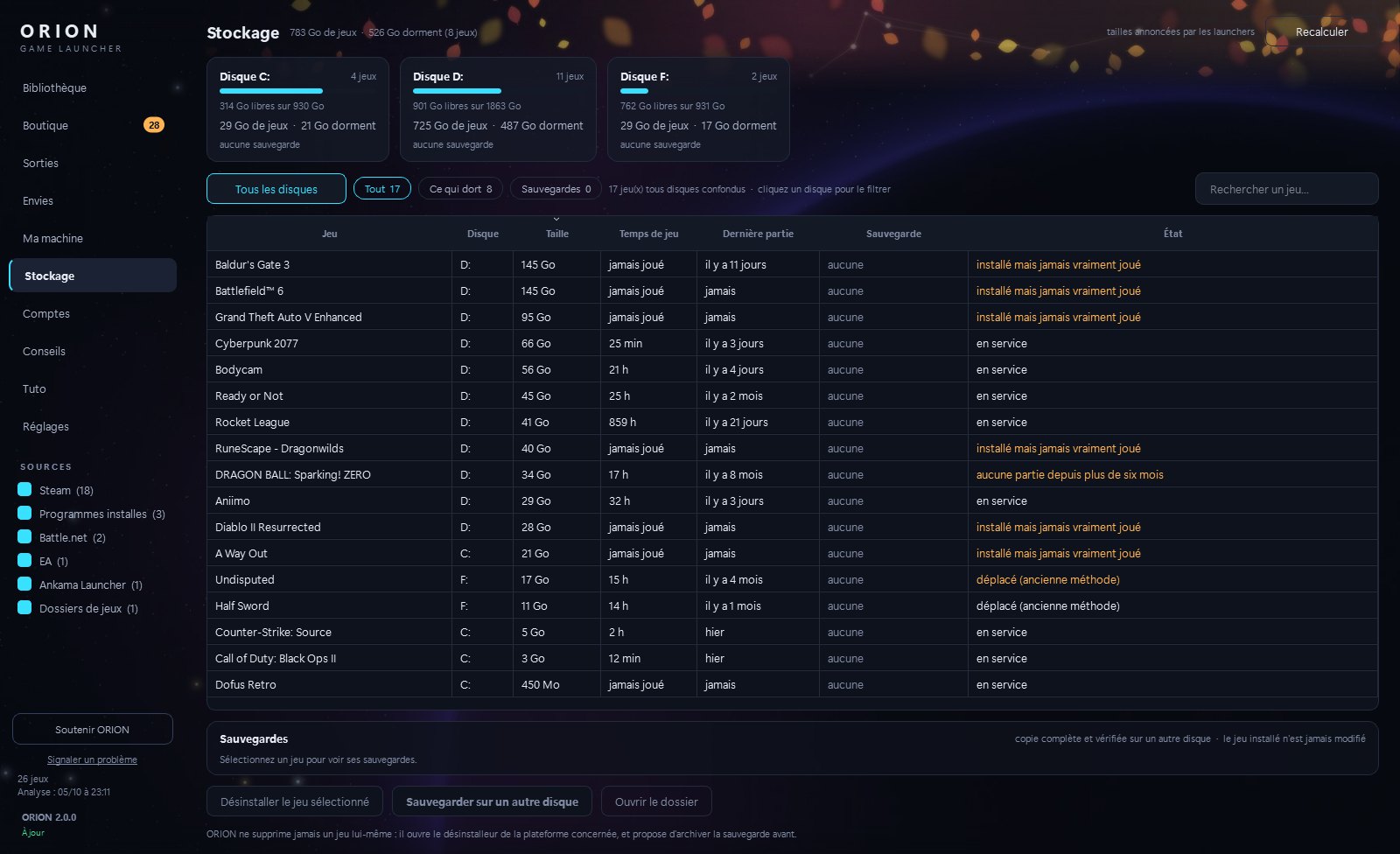The height and width of the screenshot is (854, 1400).
Task: Show Ce qui dort filter chip
Action: (x=460, y=189)
